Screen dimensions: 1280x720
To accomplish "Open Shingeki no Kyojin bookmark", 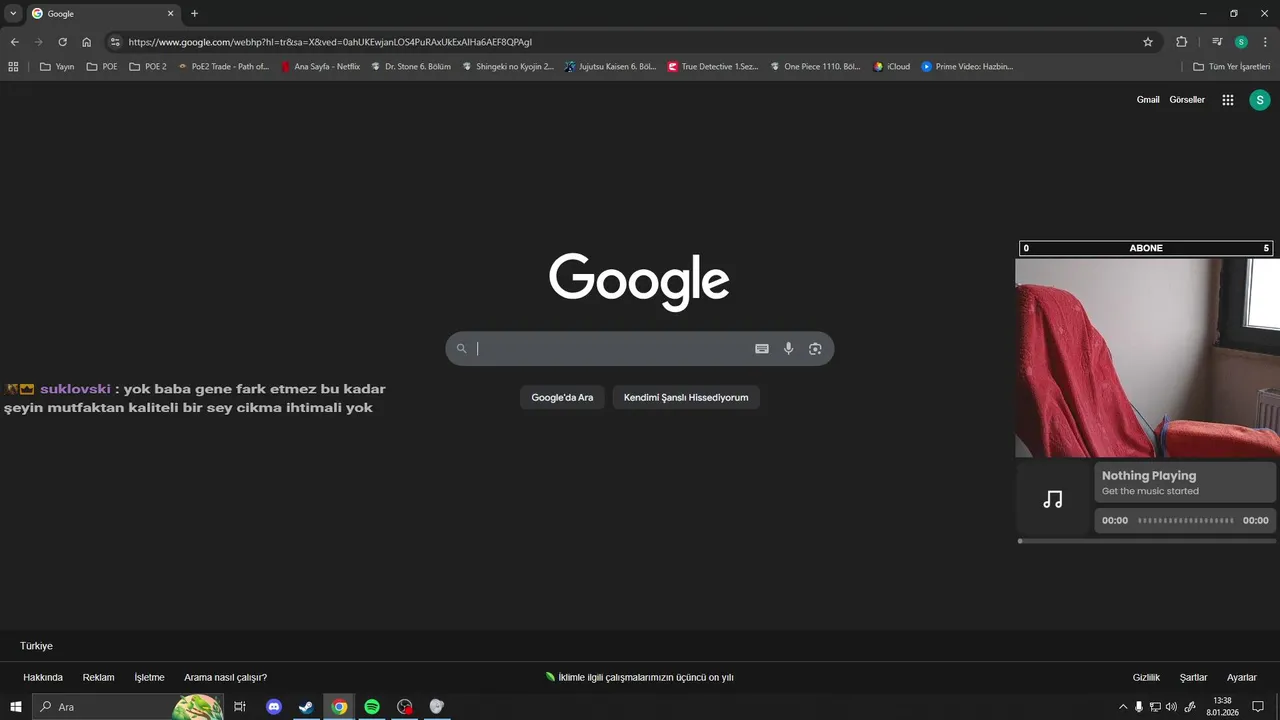I will coord(507,67).
